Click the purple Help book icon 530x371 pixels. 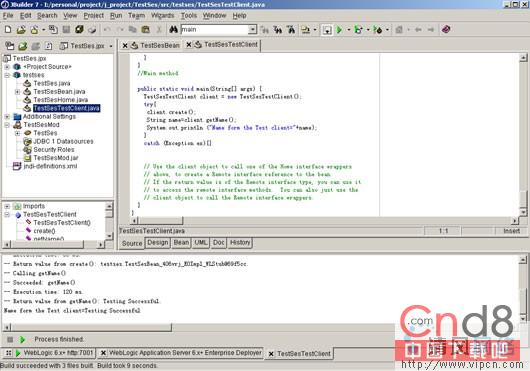click(x=446, y=30)
